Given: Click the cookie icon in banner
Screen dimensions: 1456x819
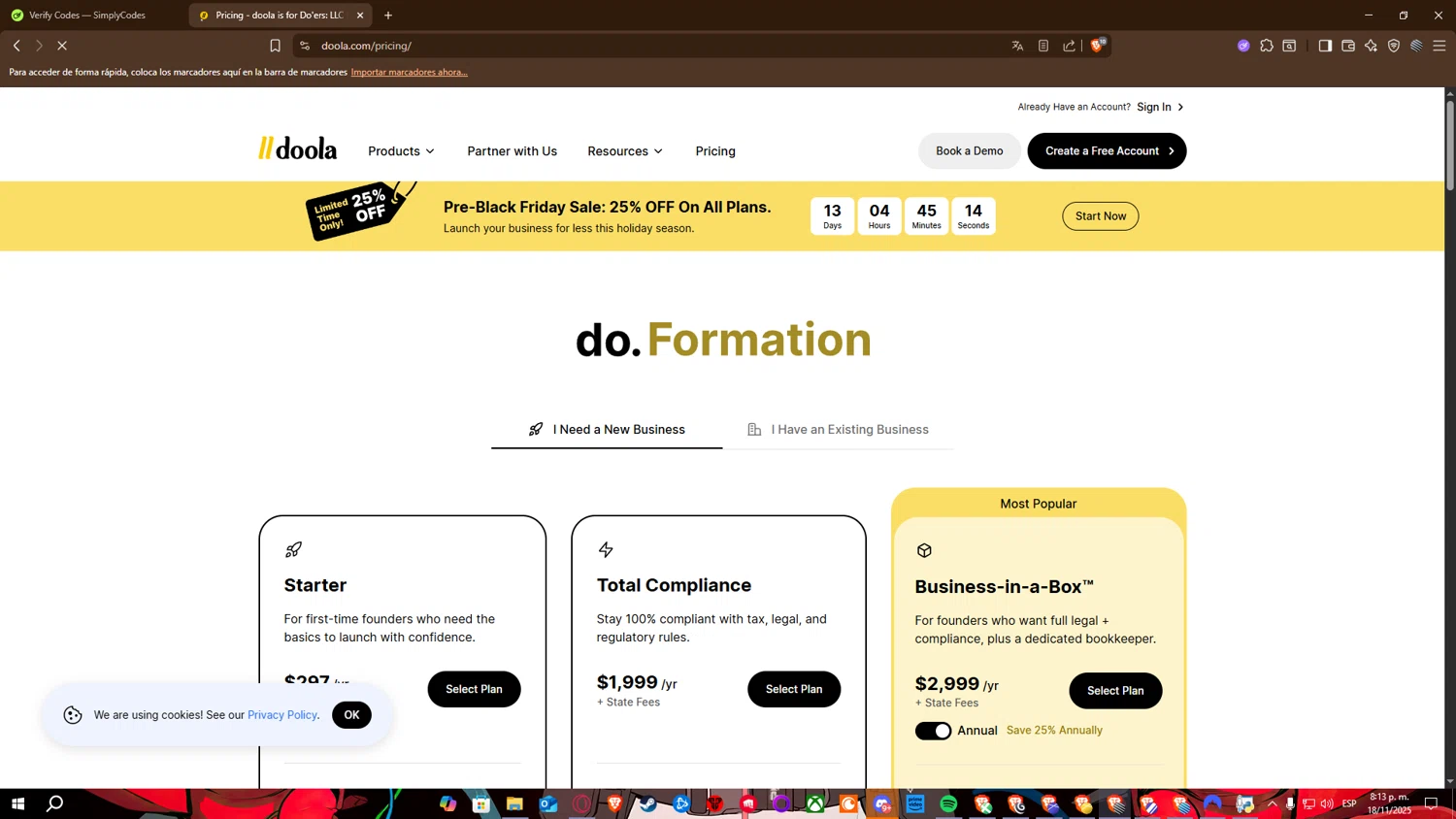Looking at the screenshot, I should (x=73, y=715).
